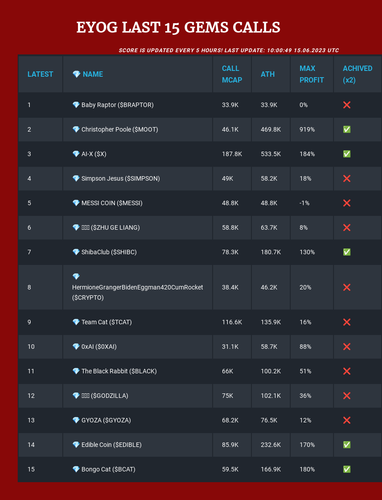This screenshot has height=500, width=382.
Task: Click the 116.6K call mcap value
Action: pos(232,322)
